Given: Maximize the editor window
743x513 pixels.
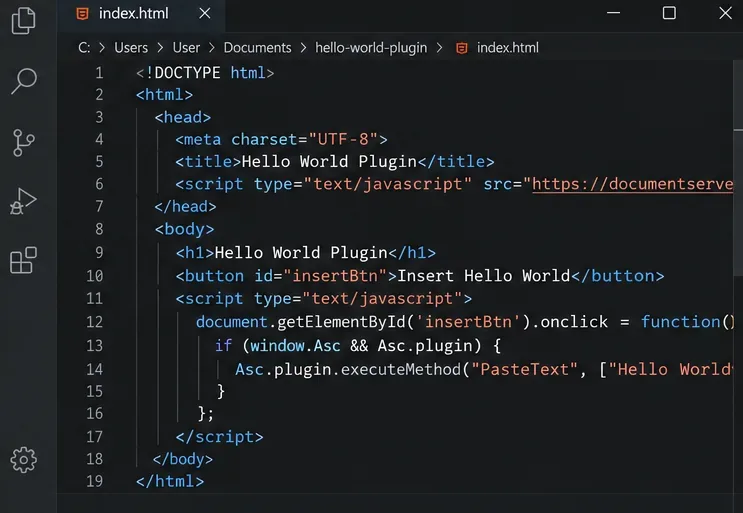Looking at the screenshot, I should pos(669,13).
